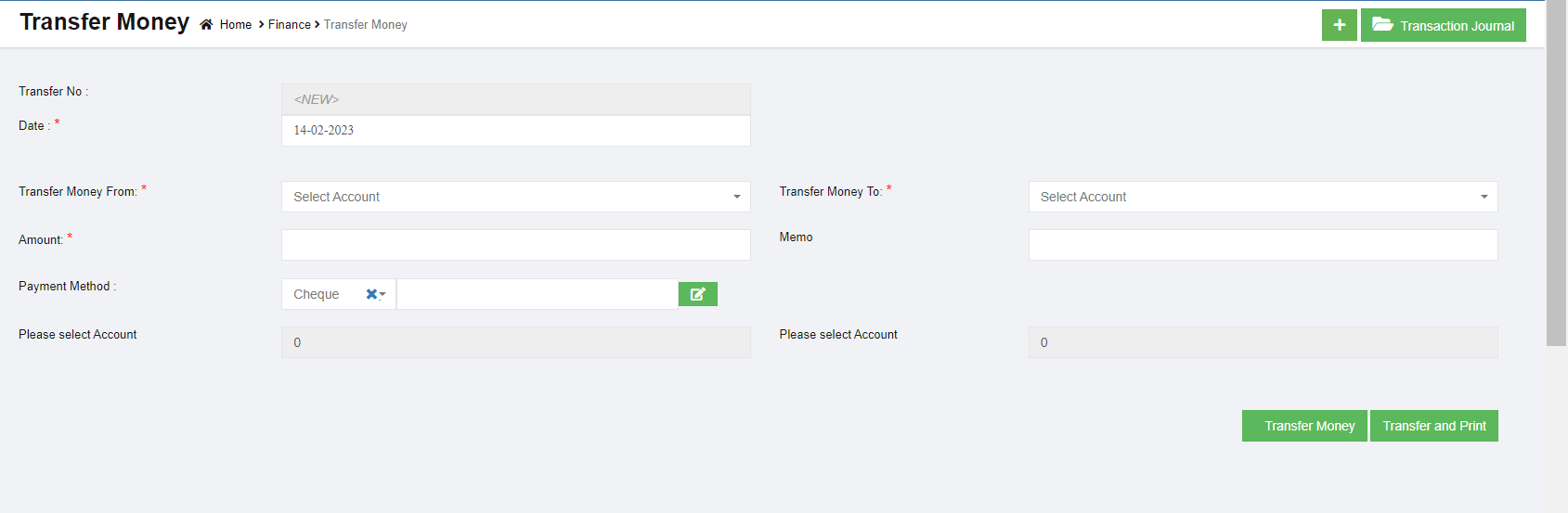Expand the Transfer Money From account dropdown

515,197
